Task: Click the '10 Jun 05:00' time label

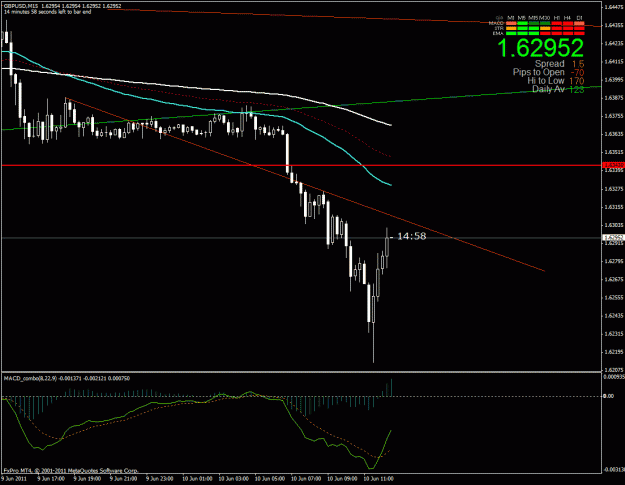Action: click(269, 479)
